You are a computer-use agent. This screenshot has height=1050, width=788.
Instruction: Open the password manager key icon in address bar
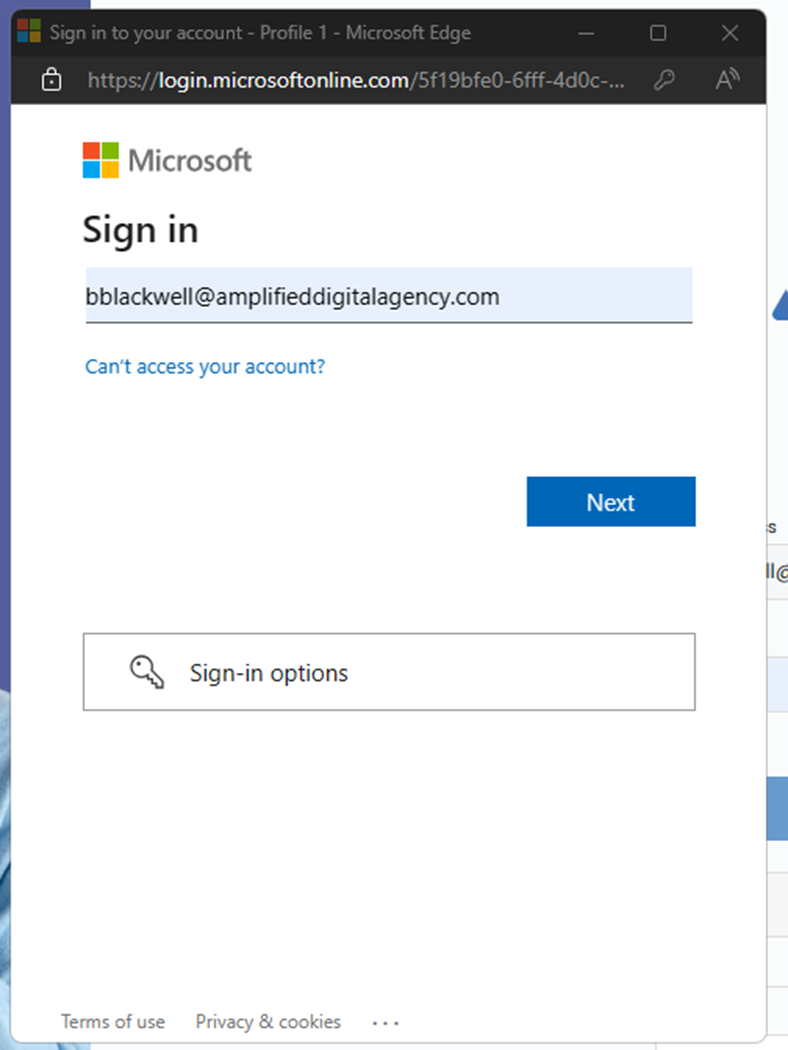pyautogui.click(x=664, y=81)
